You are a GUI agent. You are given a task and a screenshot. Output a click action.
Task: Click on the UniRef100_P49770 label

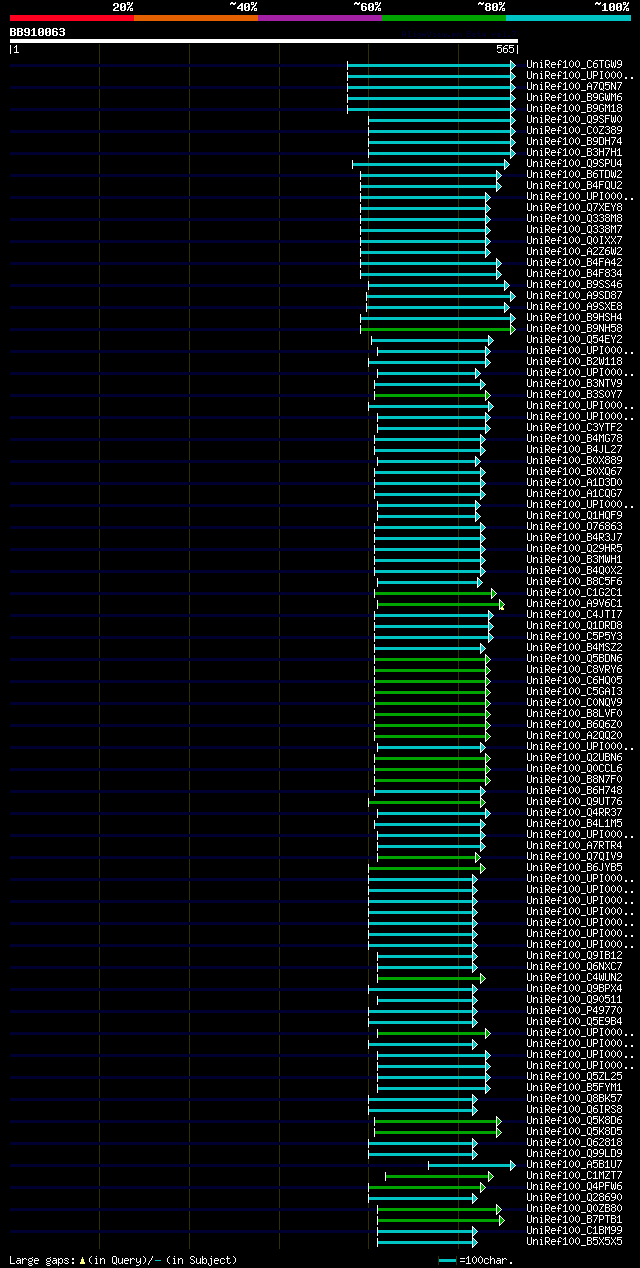574,1010
